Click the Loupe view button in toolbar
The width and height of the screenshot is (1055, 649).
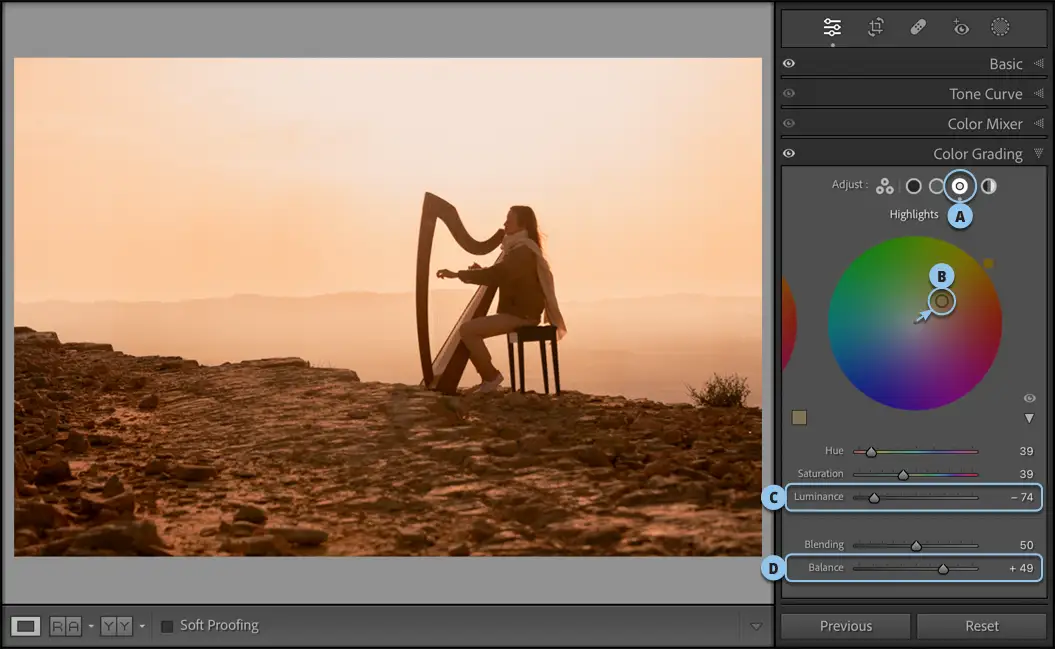pyautogui.click(x=26, y=626)
